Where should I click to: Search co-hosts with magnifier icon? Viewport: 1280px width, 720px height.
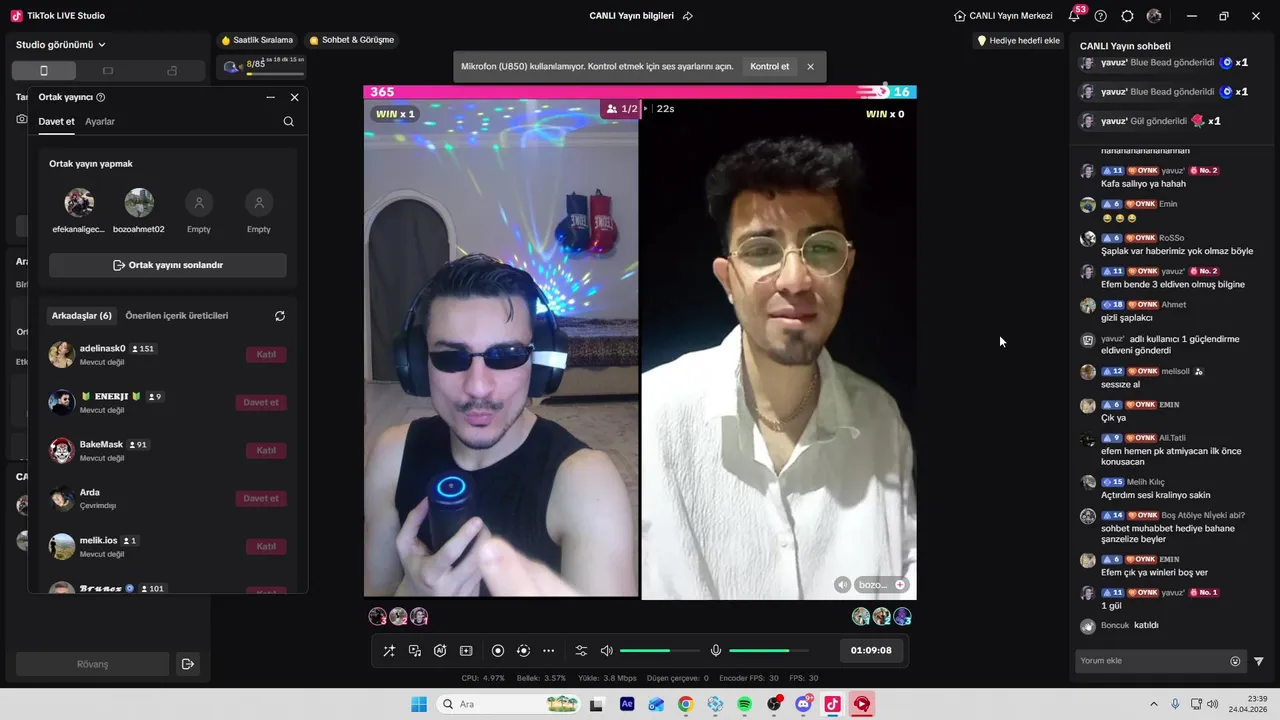pyautogui.click(x=289, y=122)
